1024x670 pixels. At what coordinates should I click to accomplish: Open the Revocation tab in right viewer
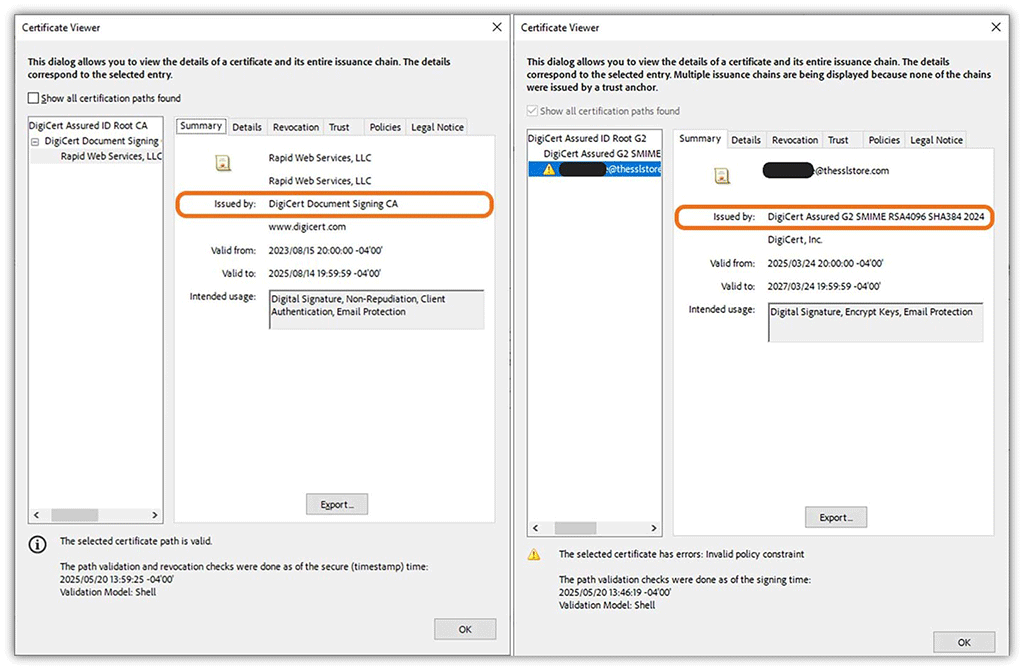(x=795, y=140)
